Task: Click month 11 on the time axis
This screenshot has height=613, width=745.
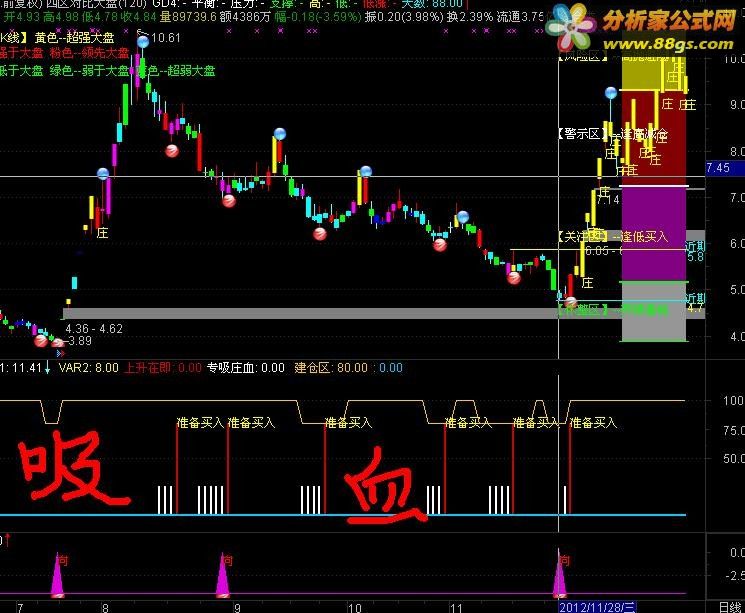Action: [x=456, y=607]
